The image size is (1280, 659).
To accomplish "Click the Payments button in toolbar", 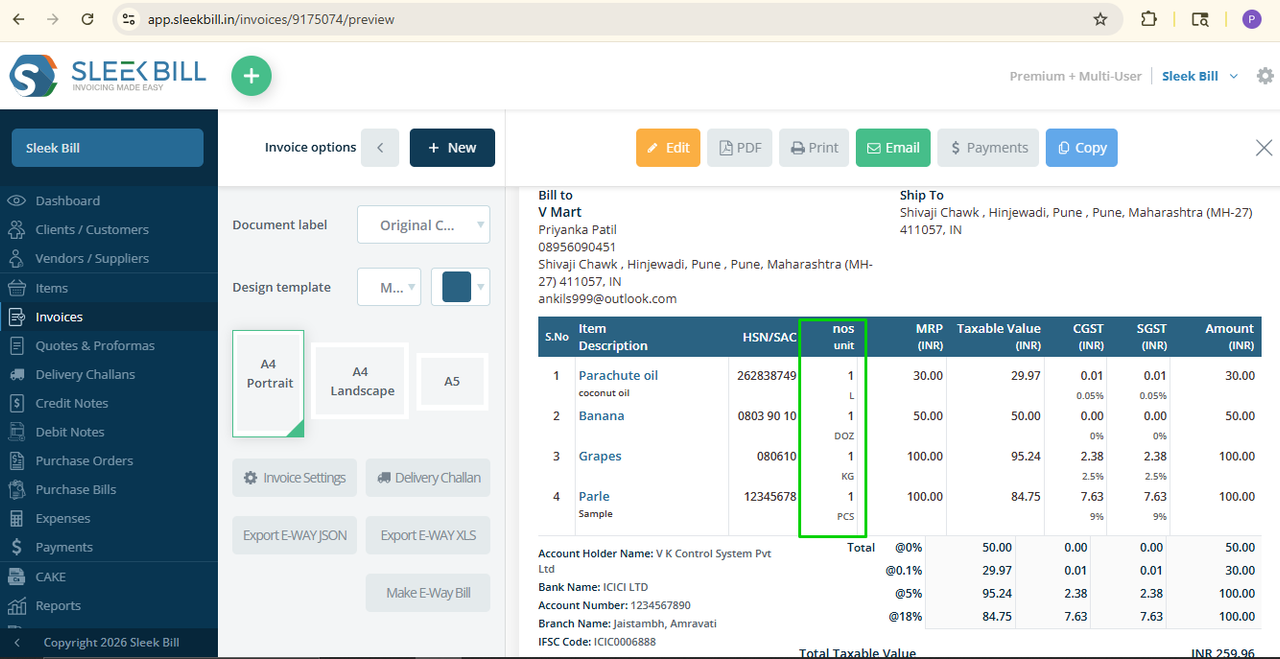I will coord(988,147).
